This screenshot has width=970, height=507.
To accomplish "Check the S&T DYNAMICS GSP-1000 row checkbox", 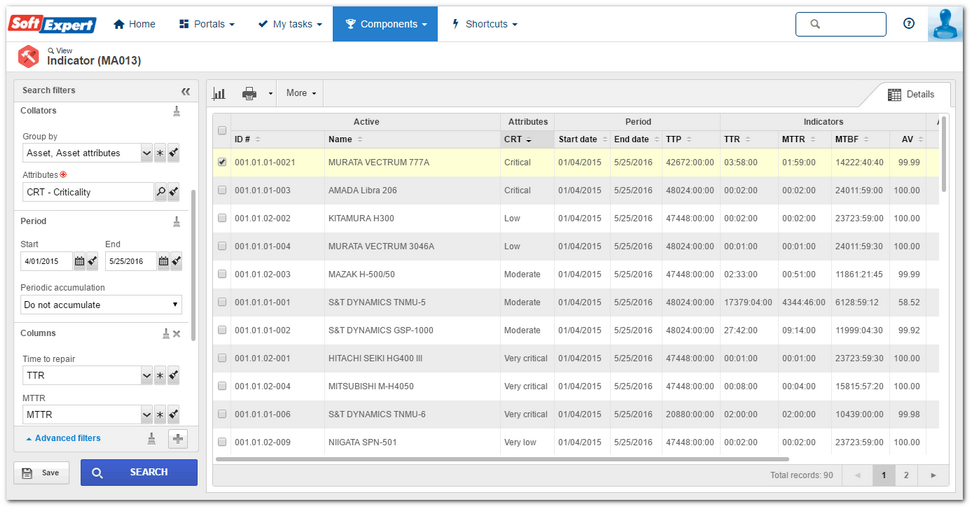I will pyautogui.click(x=222, y=330).
